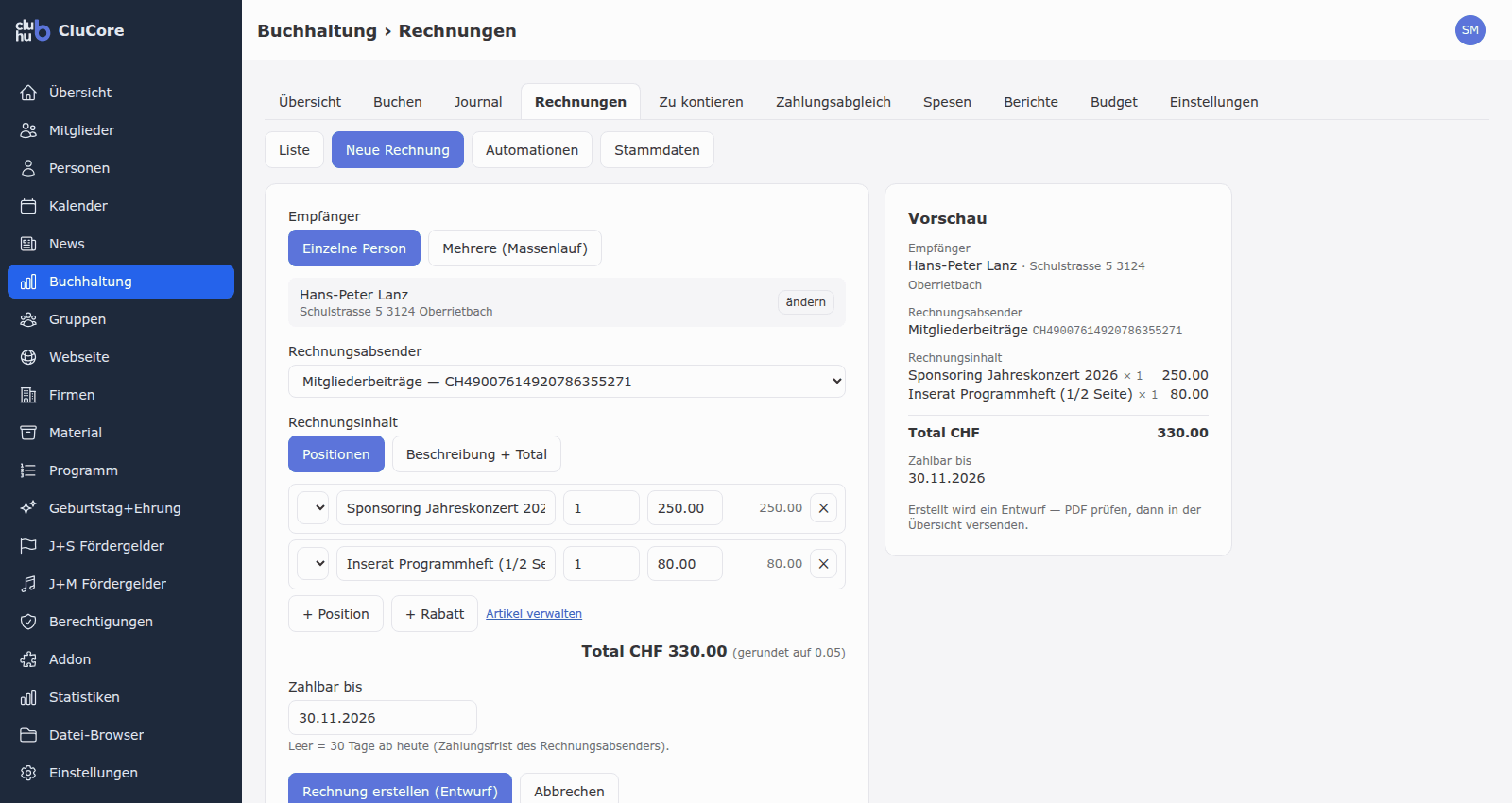Click the Webseite globe icon
Image resolution: width=1512 pixels, height=803 pixels.
[x=28, y=357]
